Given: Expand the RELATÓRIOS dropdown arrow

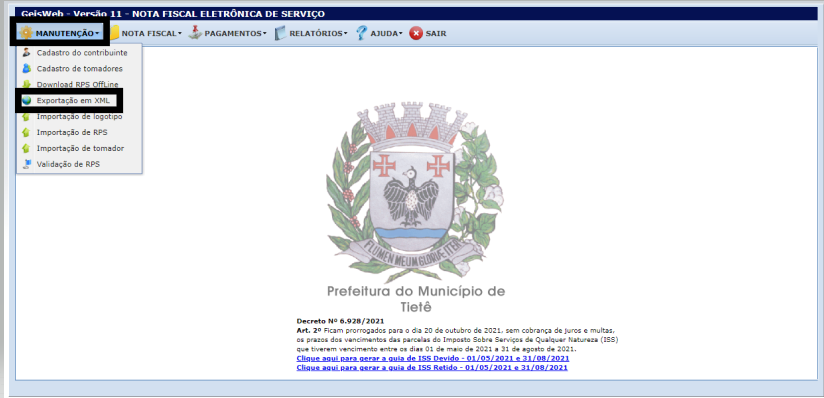Looking at the screenshot, I should click(x=346, y=34).
